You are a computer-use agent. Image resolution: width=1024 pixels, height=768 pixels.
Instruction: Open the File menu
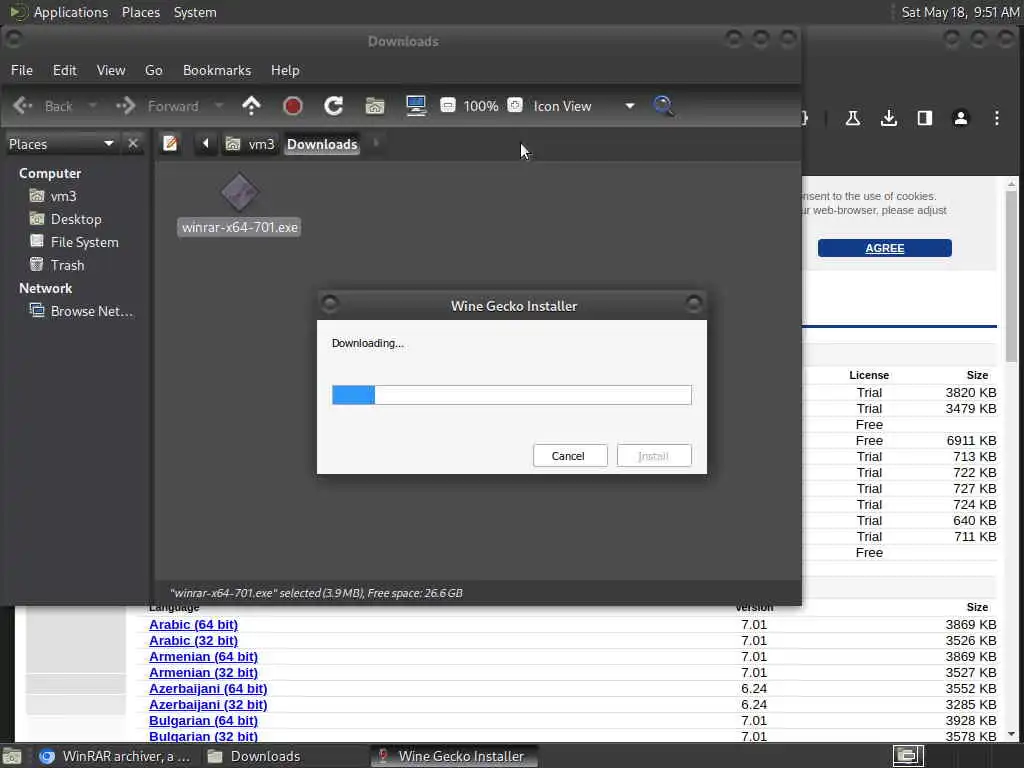pyautogui.click(x=22, y=70)
